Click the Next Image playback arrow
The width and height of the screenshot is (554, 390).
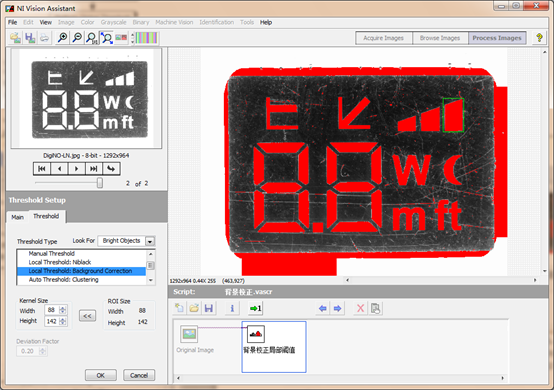point(76,169)
